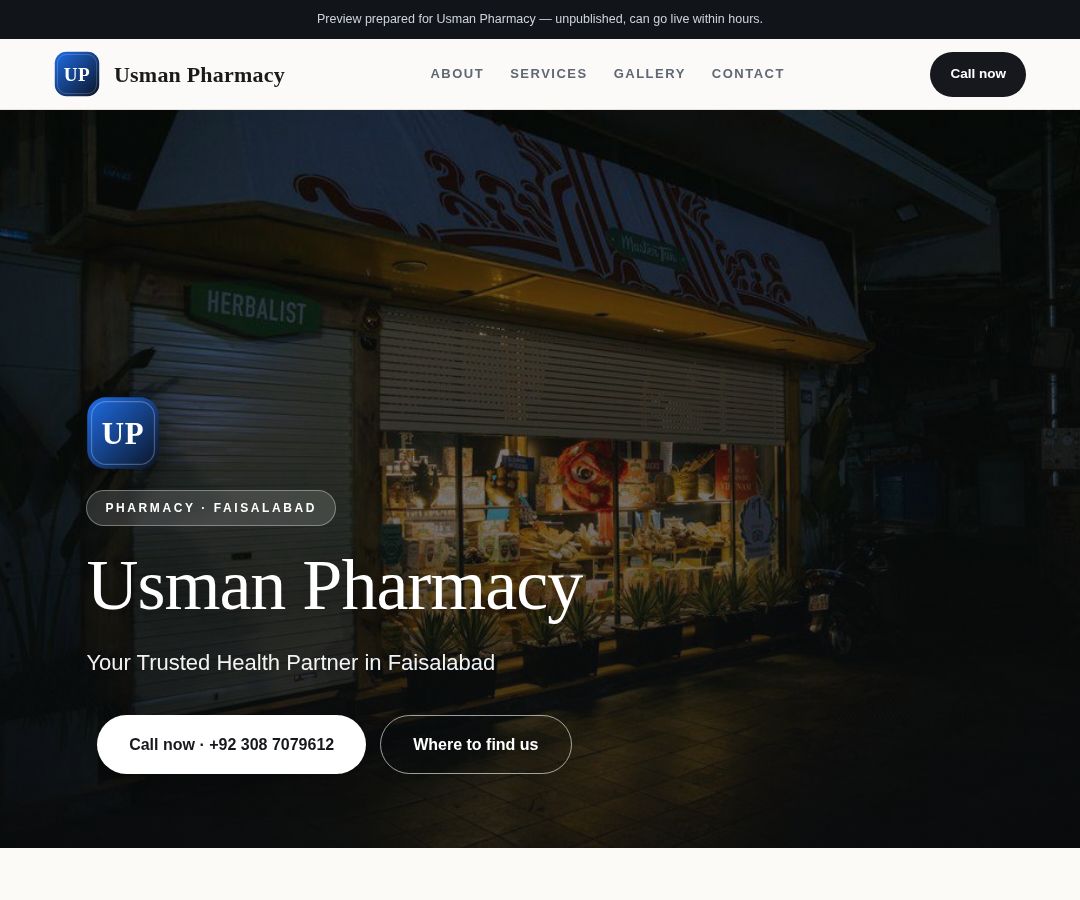The image size is (1080, 900).
Task: Click the large UP badge in hero
Action: pos(123,433)
